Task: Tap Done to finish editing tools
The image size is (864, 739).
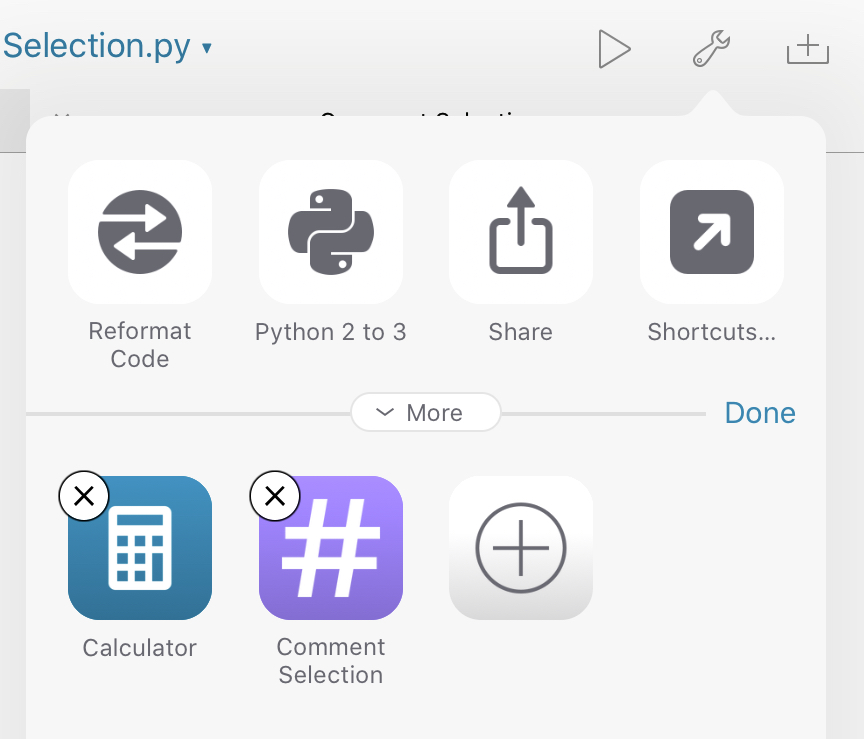Action: coord(760,412)
